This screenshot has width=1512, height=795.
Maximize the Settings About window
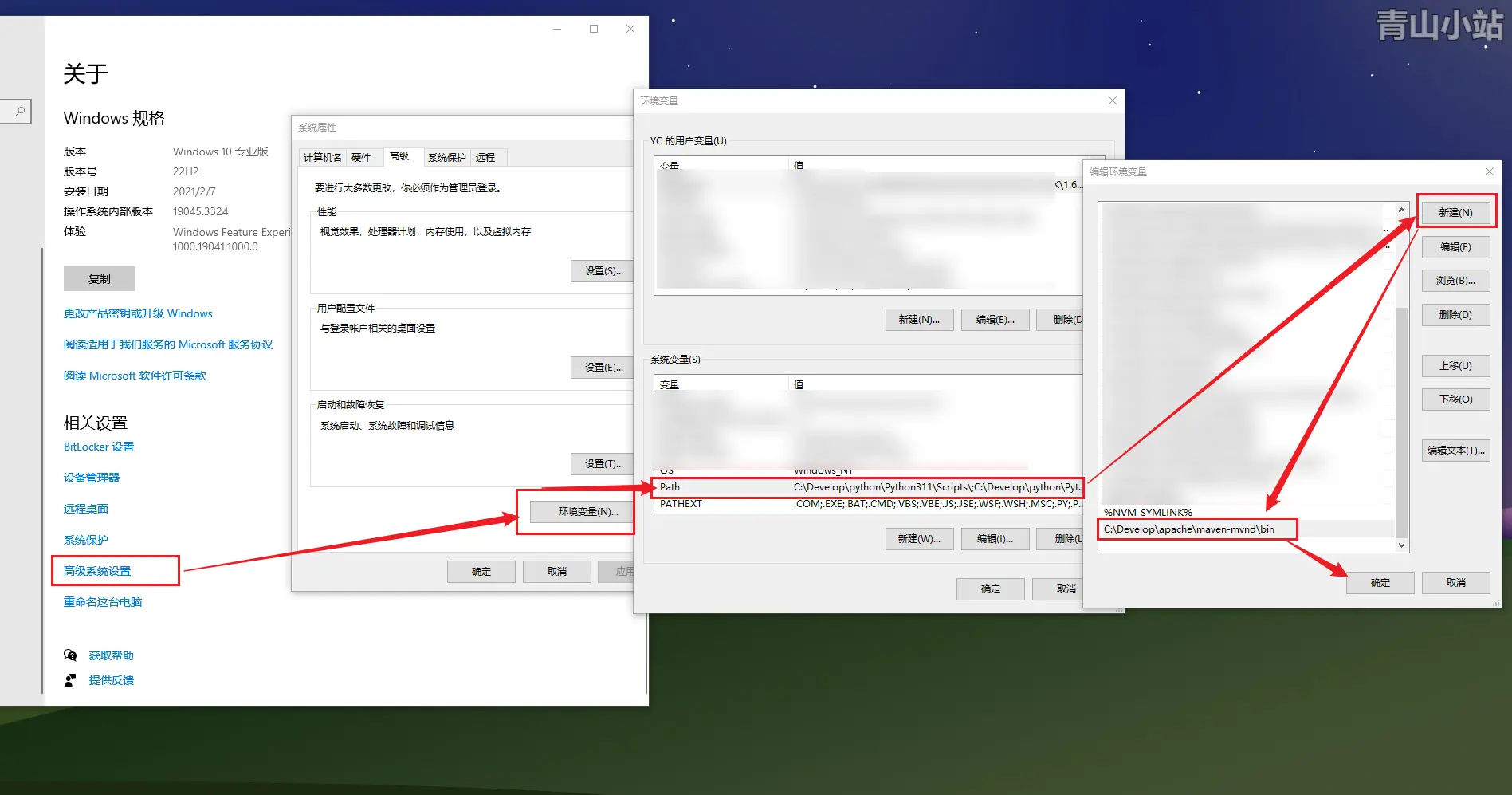coord(594,29)
